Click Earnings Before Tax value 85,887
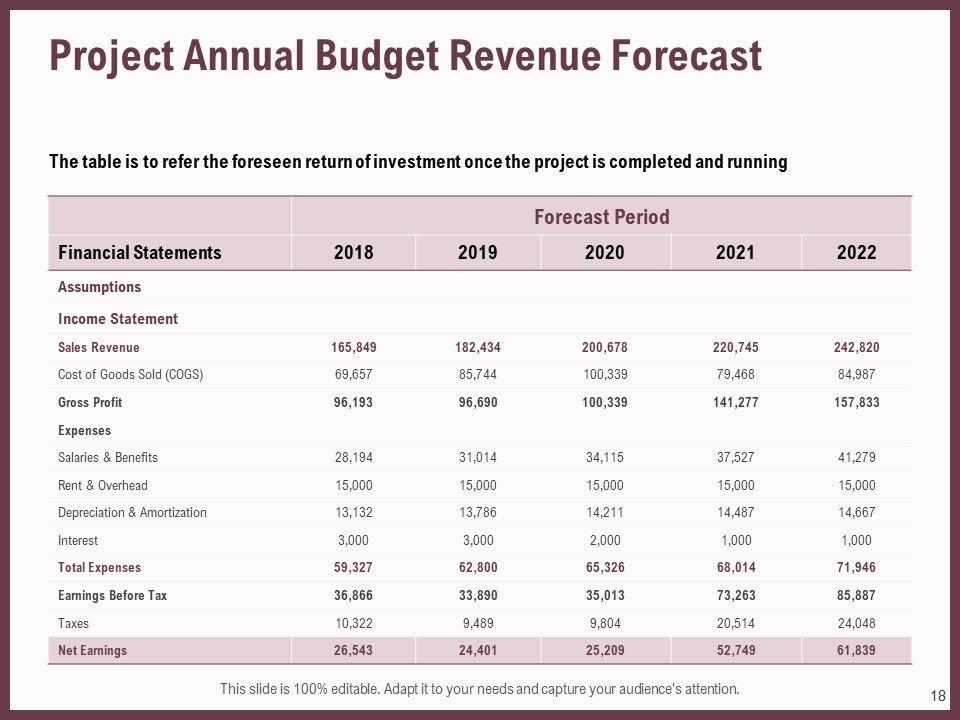Screen dimensions: 960x720 click(855, 595)
